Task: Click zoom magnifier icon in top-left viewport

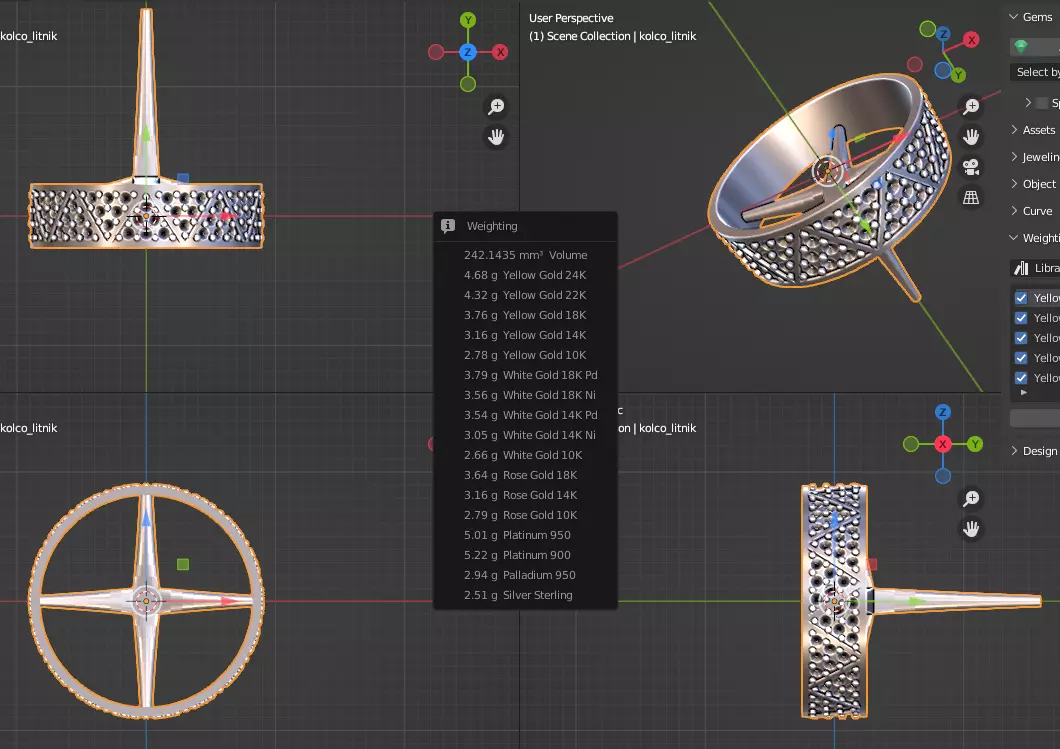Action: coord(496,107)
